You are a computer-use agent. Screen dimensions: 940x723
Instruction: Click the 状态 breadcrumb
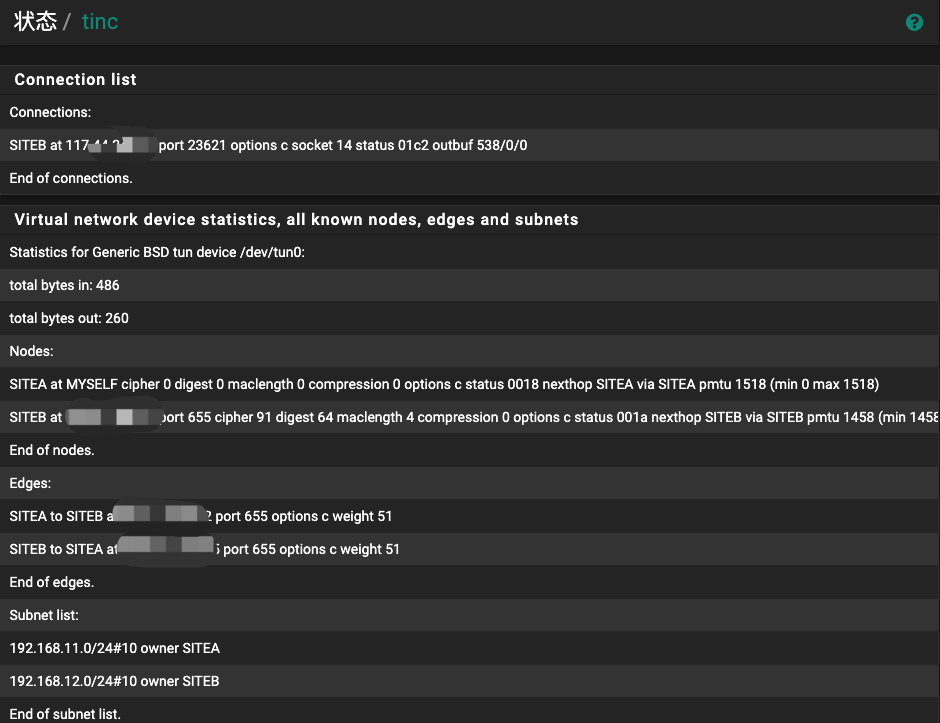pos(35,22)
